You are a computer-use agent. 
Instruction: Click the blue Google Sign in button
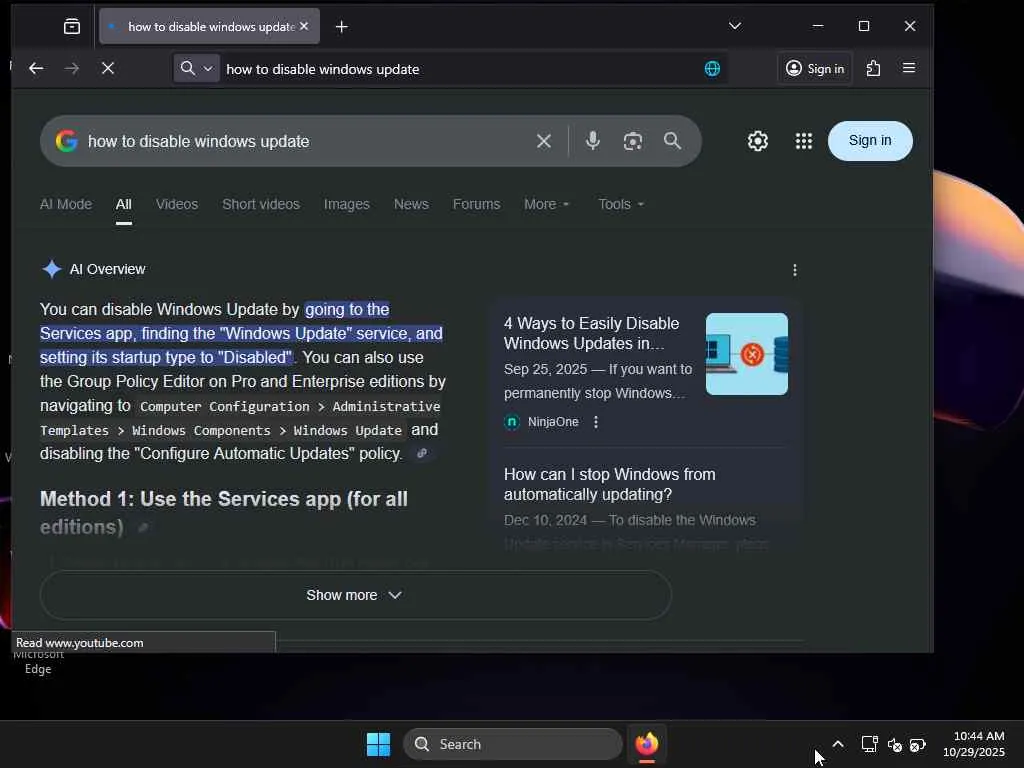click(870, 140)
